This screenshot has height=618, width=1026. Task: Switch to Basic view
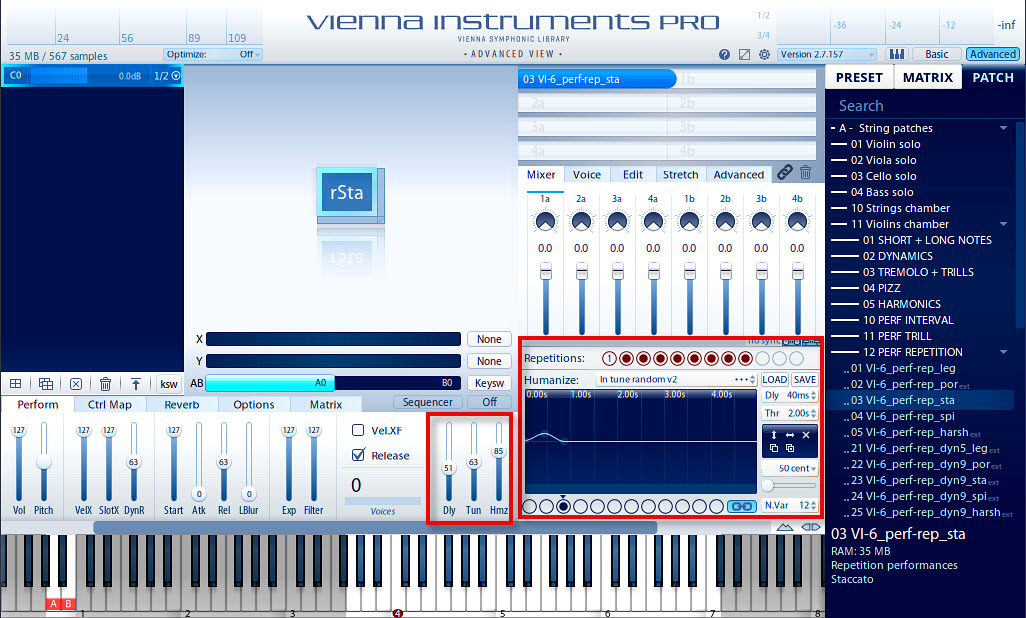(936, 54)
